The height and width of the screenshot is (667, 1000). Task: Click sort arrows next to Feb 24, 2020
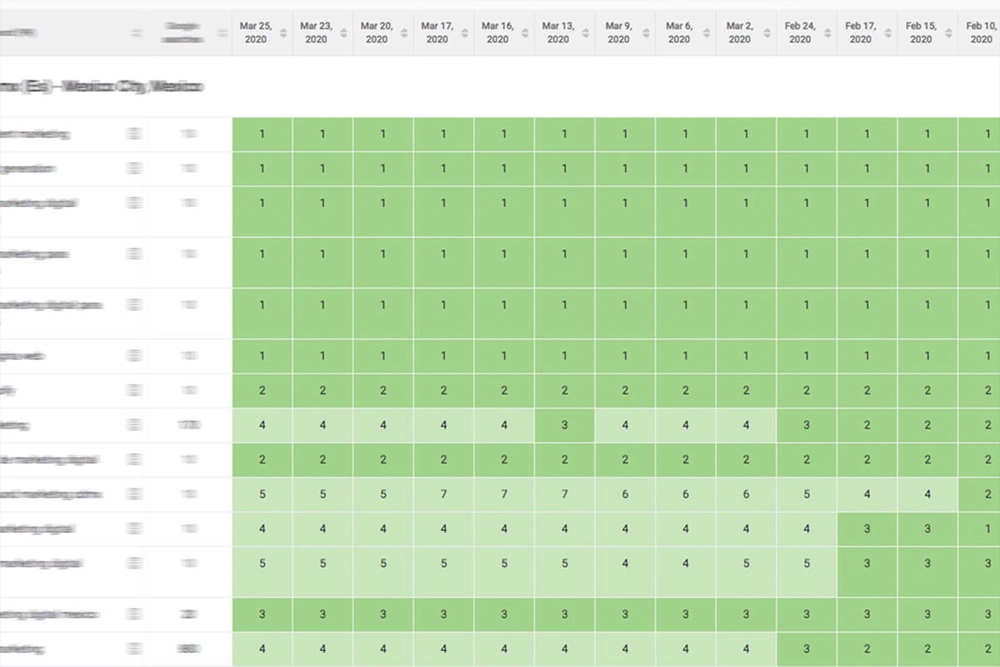tap(827, 33)
